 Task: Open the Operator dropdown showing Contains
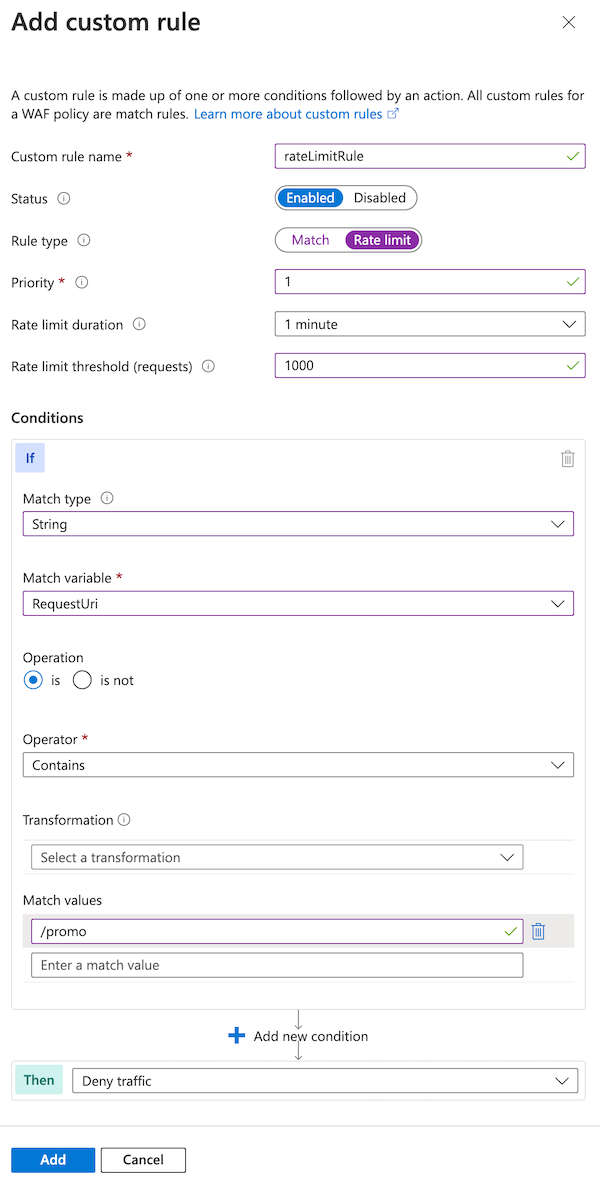[298, 765]
